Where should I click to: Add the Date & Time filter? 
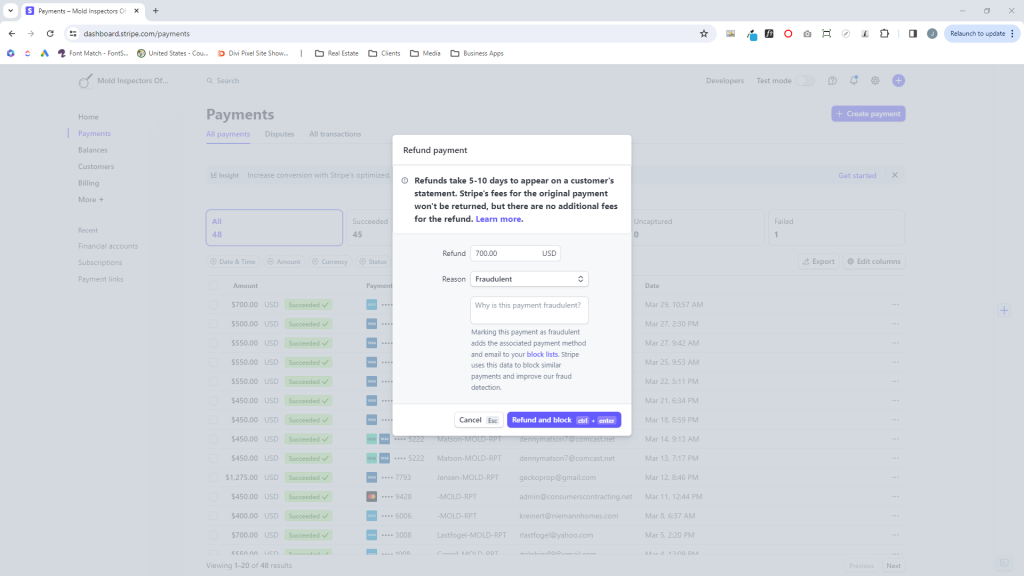(x=232, y=261)
